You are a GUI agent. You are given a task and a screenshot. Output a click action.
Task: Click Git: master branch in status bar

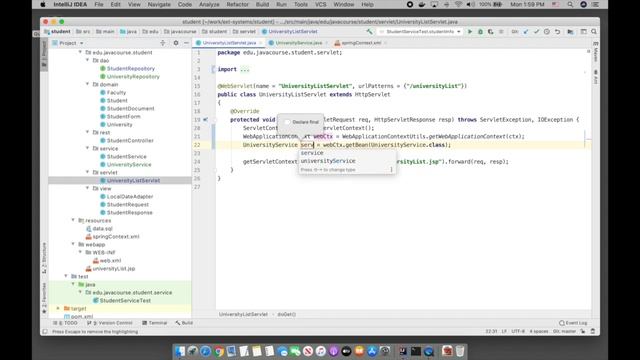tap(564, 331)
